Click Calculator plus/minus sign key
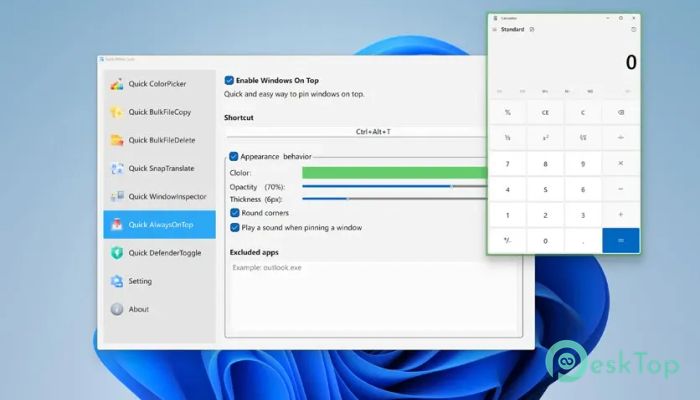The width and height of the screenshot is (700, 400). pyautogui.click(x=508, y=241)
